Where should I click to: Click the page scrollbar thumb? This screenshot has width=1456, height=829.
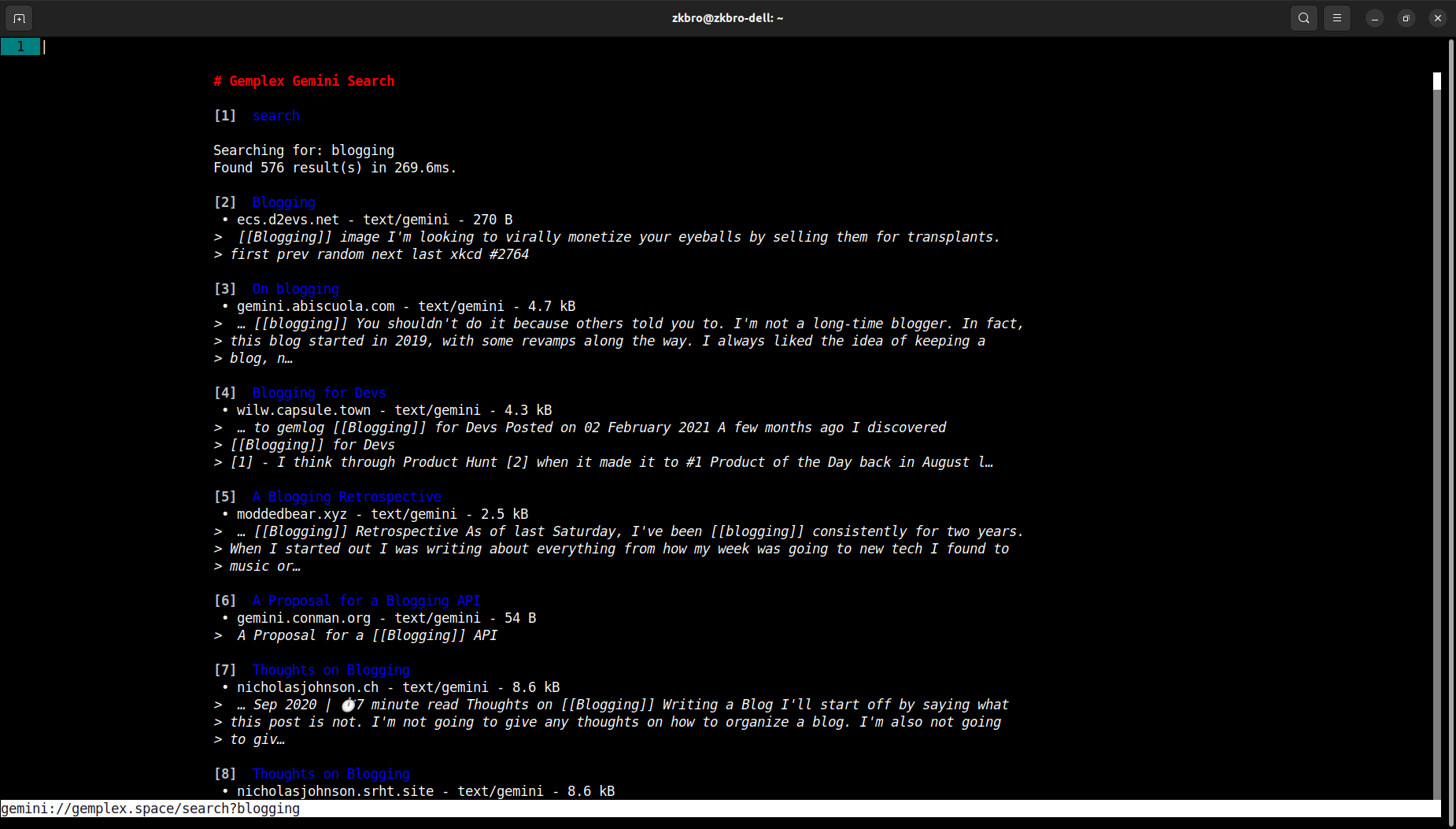point(1436,81)
